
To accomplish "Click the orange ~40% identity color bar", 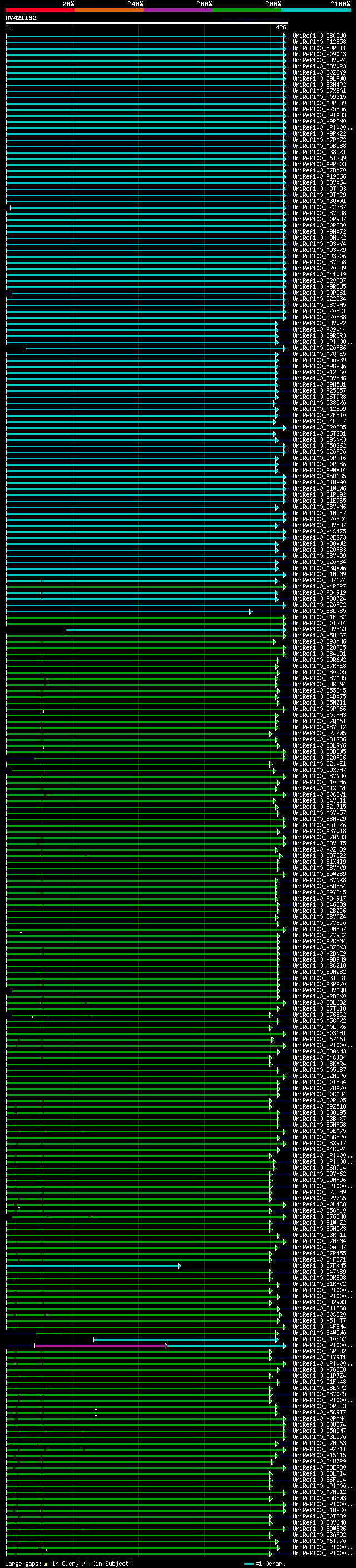I will point(109,10).
